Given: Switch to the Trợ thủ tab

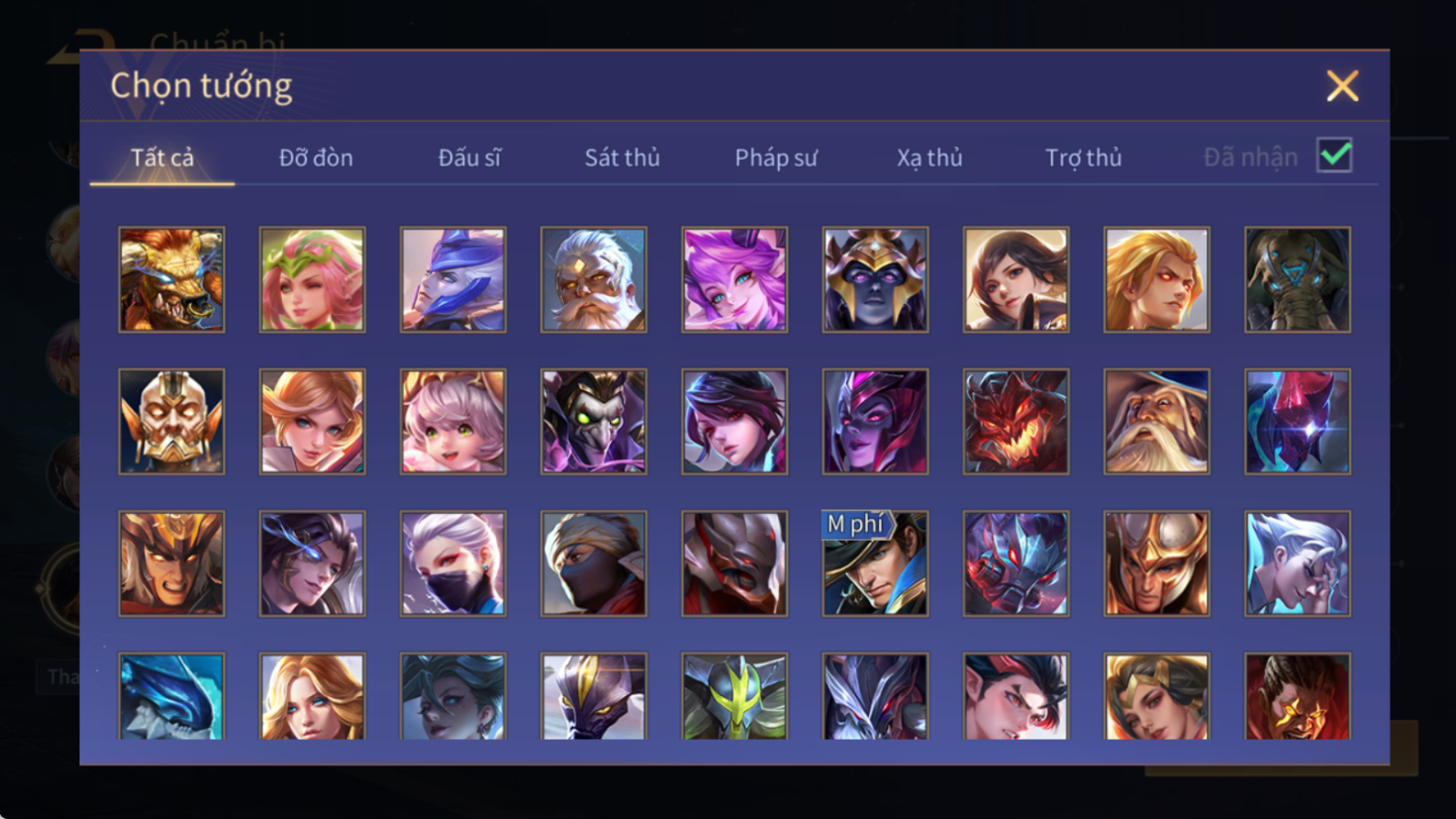Looking at the screenshot, I should tap(1084, 157).
